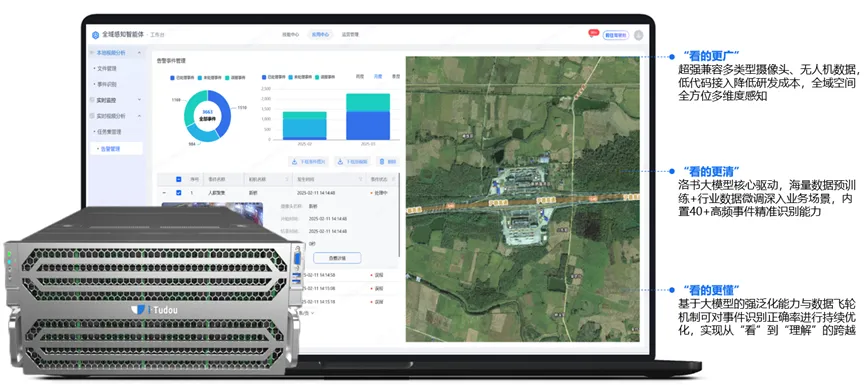The image size is (866, 390).
Task: Open the user avatar in the header
Action: [x=638, y=35]
